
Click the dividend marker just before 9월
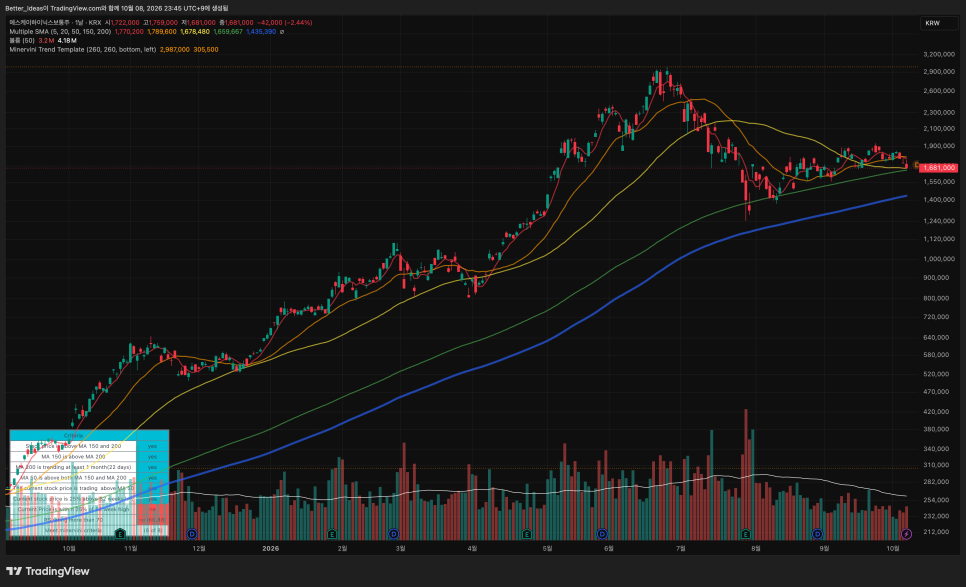point(818,533)
